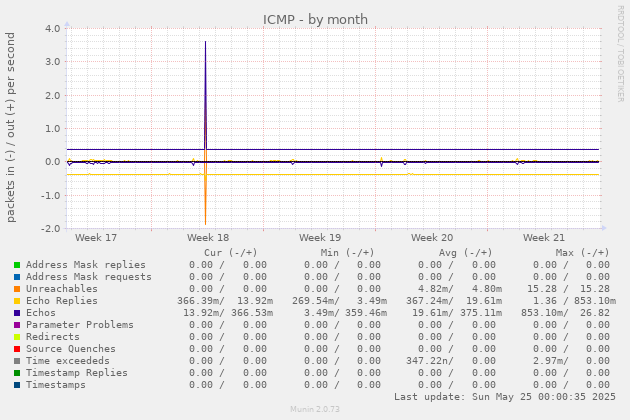Click the gray Time exceededs swatch

coord(17,361)
